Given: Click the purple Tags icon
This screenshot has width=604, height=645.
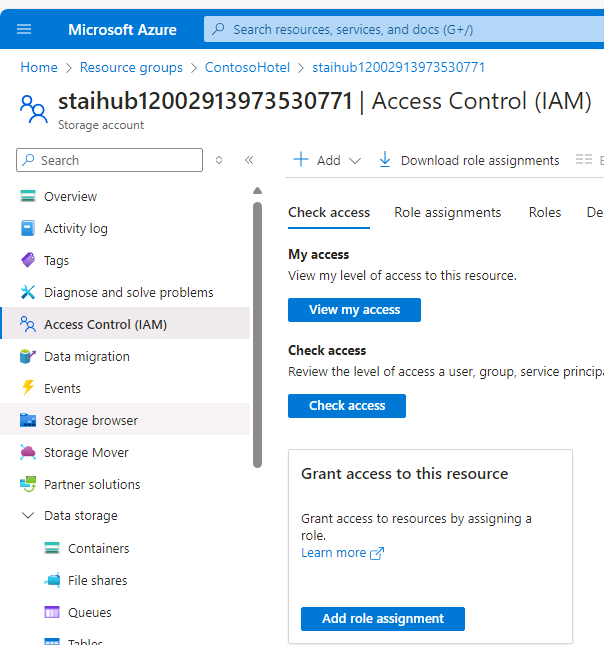Looking at the screenshot, I should tap(28, 260).
